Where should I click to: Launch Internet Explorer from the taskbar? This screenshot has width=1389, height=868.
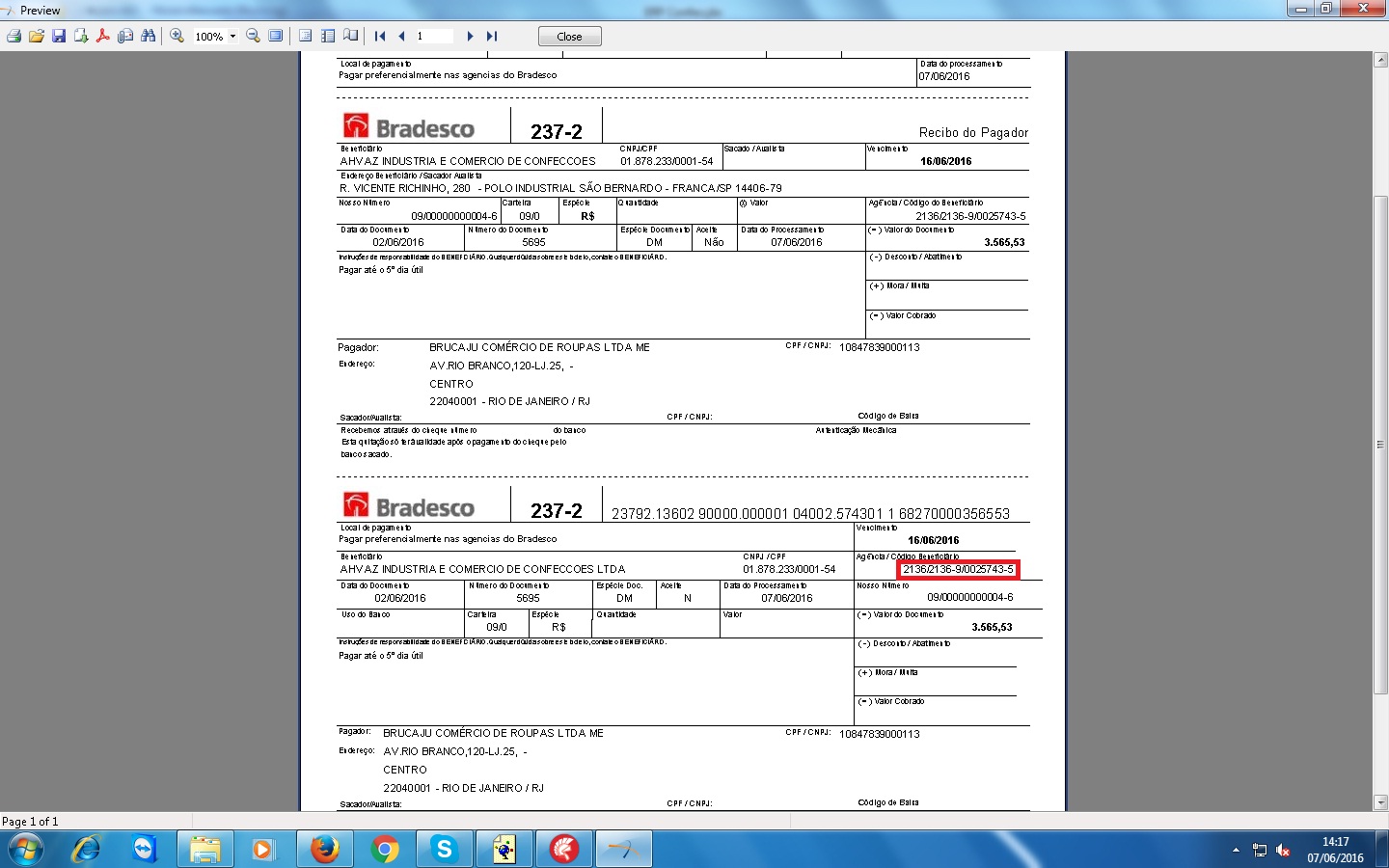pyautogui.click(x=86, y=849)
